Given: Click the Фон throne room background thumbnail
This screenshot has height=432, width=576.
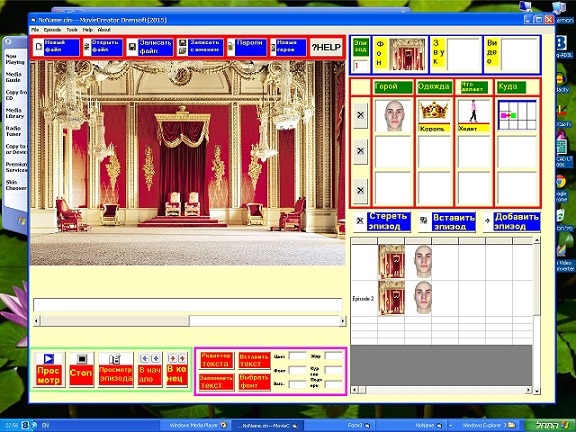Looking at the screenshot, I should (407, 54).
